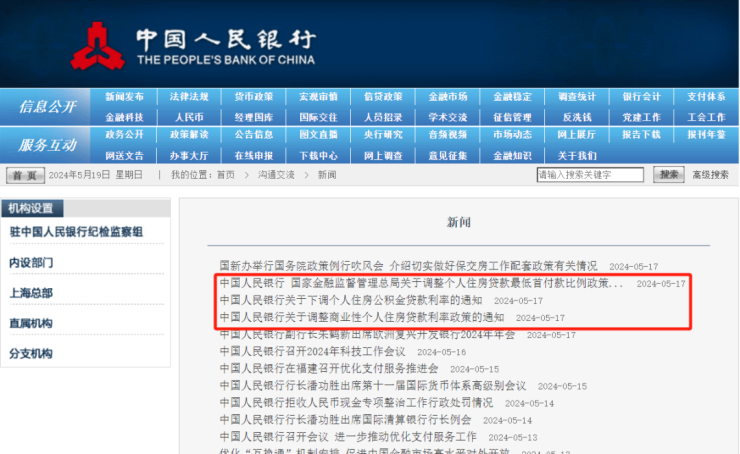
Task: Go to 音频视频 page
Action: pyautogui.click(x=447, y=135)
